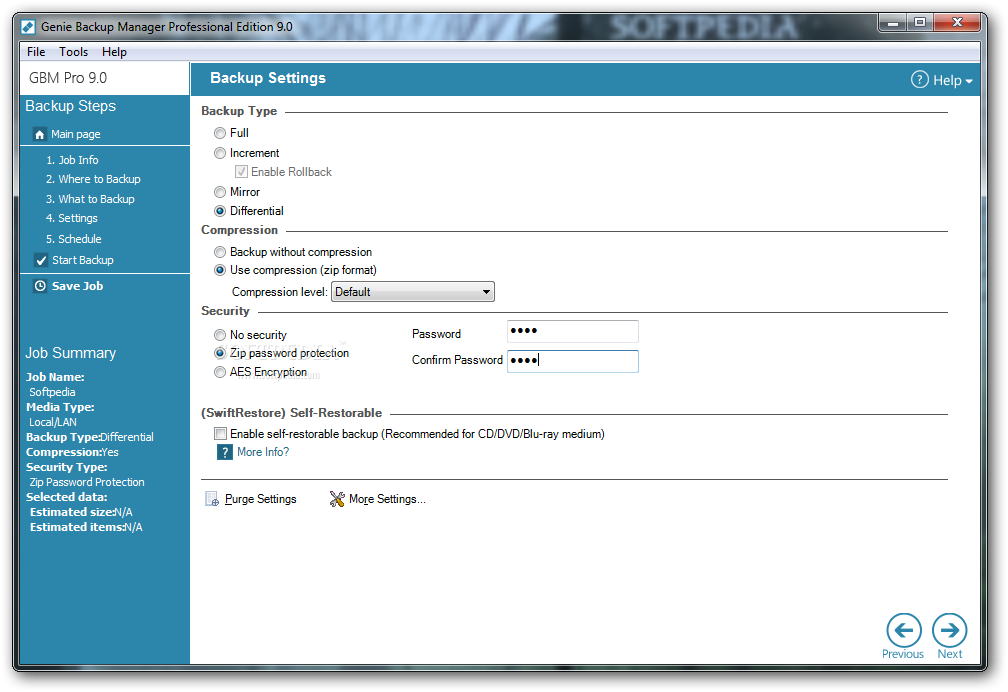The width and height of the screenshot is (1008, 692).
Task: Minimize the application window
Action: click(x=892, y=23)
